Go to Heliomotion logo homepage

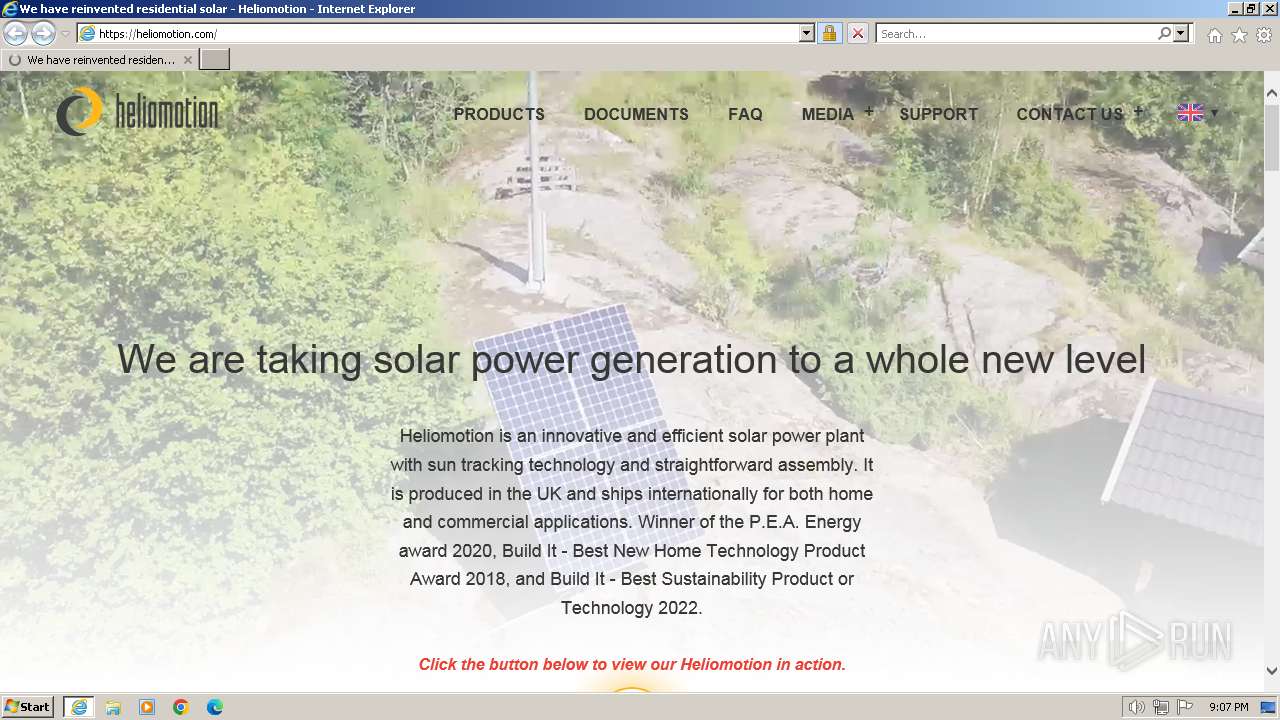coord(137,111)
